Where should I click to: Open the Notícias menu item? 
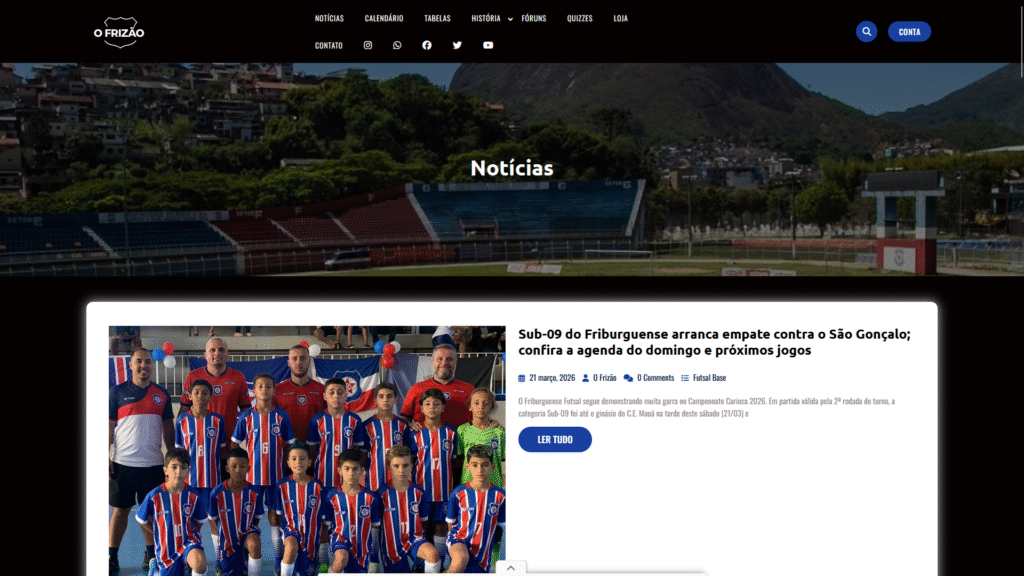pyautogui.click(x=329, y=18)
